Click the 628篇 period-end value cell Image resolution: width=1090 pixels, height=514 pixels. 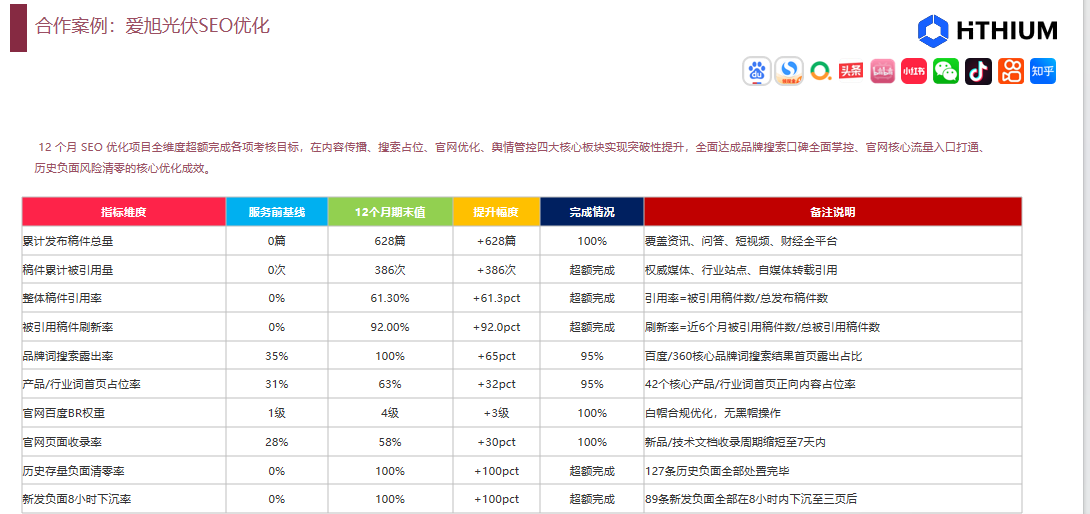point(390,241)
